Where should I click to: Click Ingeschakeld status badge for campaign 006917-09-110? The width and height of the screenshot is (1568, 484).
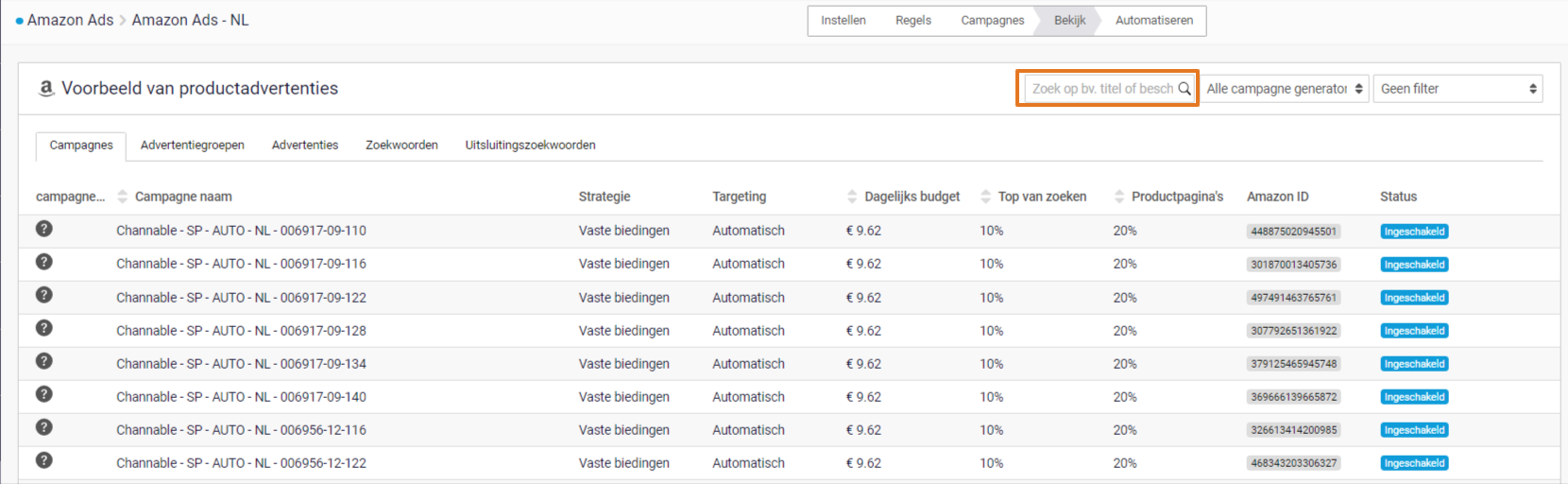1414,232
